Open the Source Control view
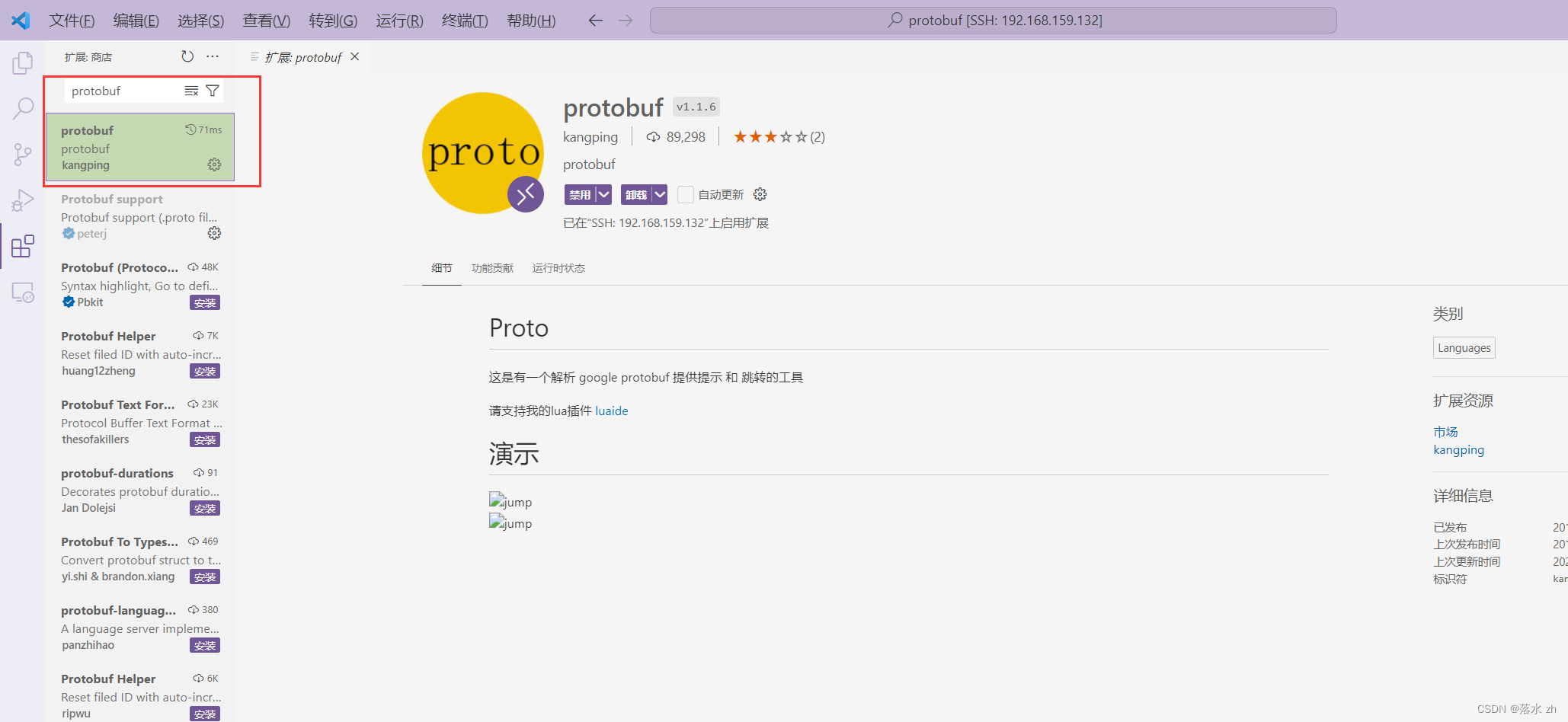The image size is (1568, 722). 22,155
